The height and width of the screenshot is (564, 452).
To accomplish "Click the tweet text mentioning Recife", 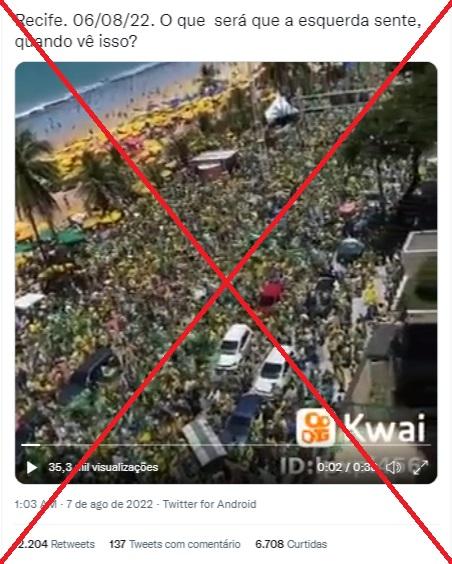I will (x=218, y=31).
